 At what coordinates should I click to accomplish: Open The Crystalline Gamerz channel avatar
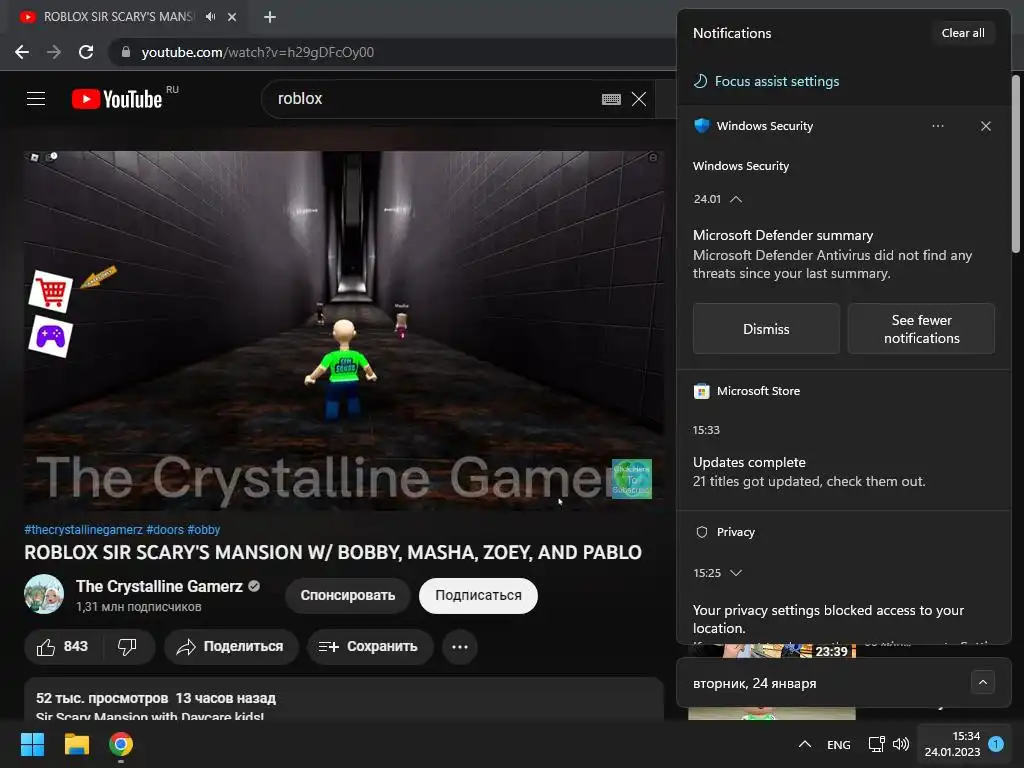[x=44, y=594]
